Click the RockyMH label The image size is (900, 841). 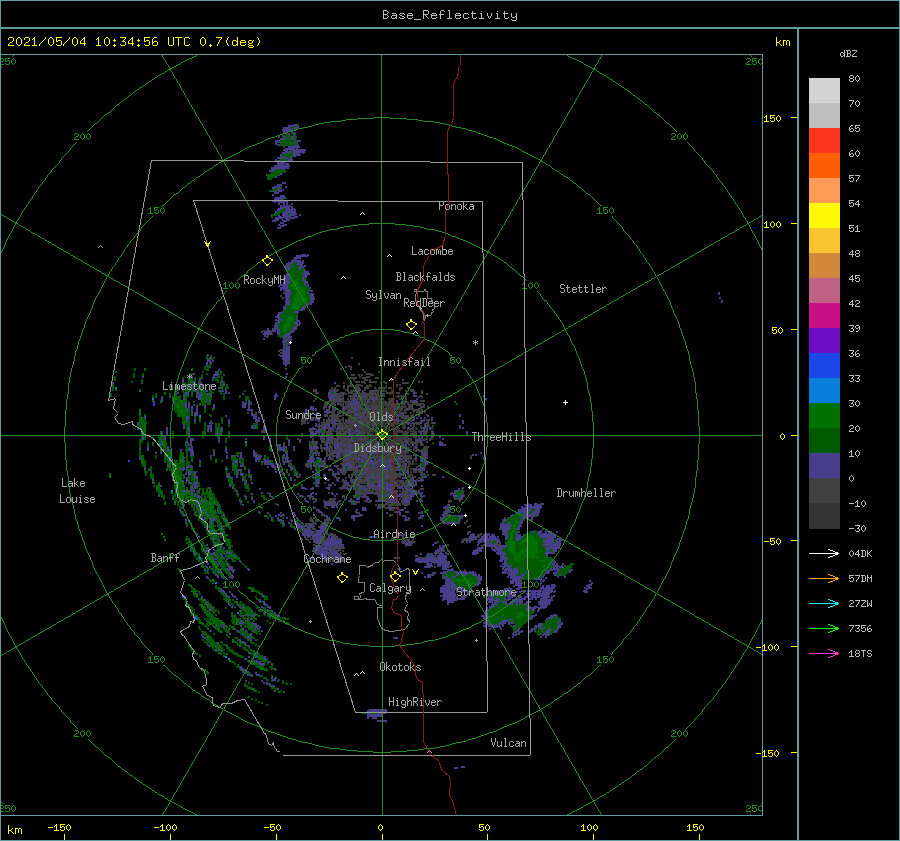click(264, 280)
